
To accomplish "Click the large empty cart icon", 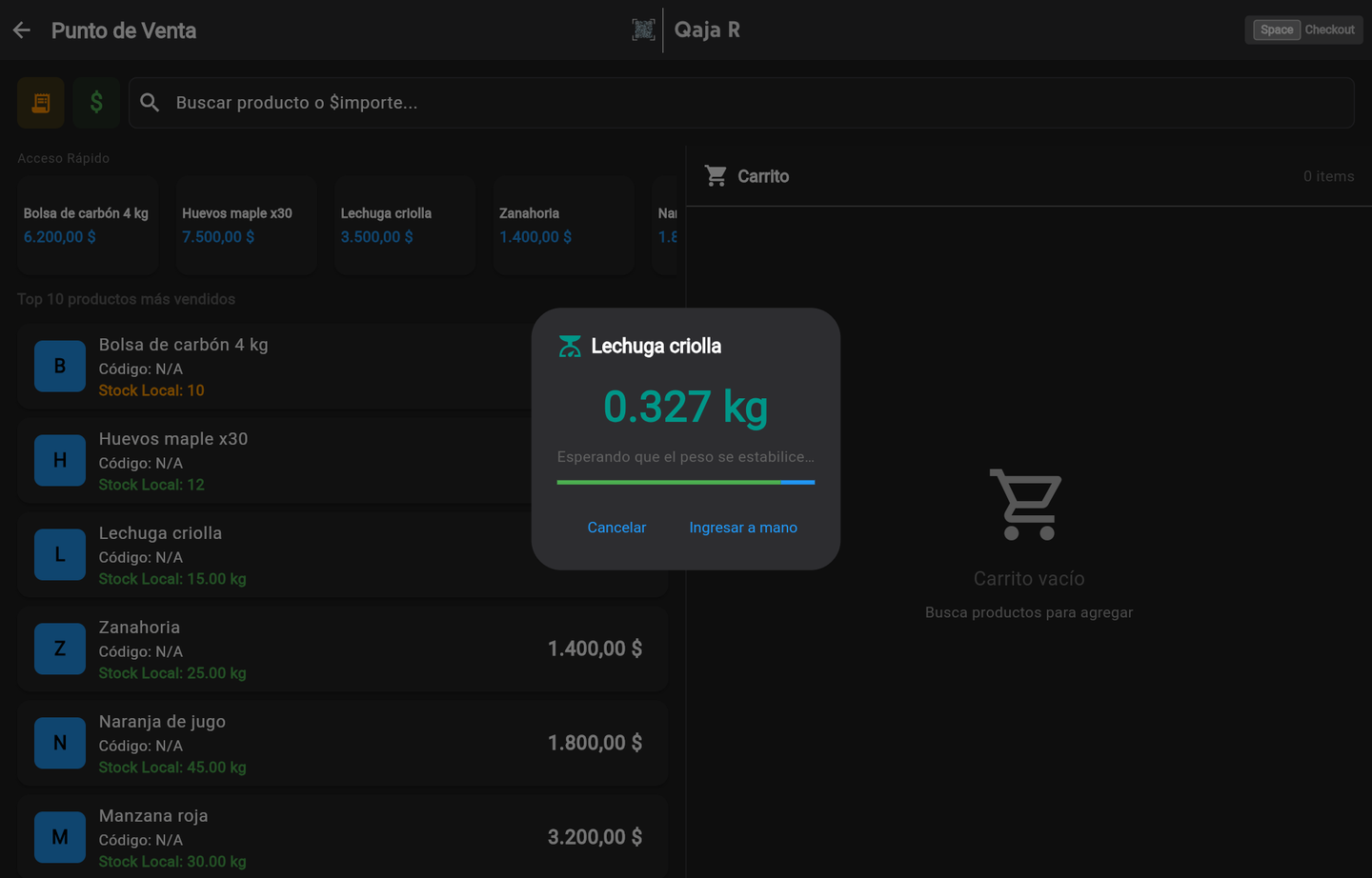I will (x=1027, y=504).
